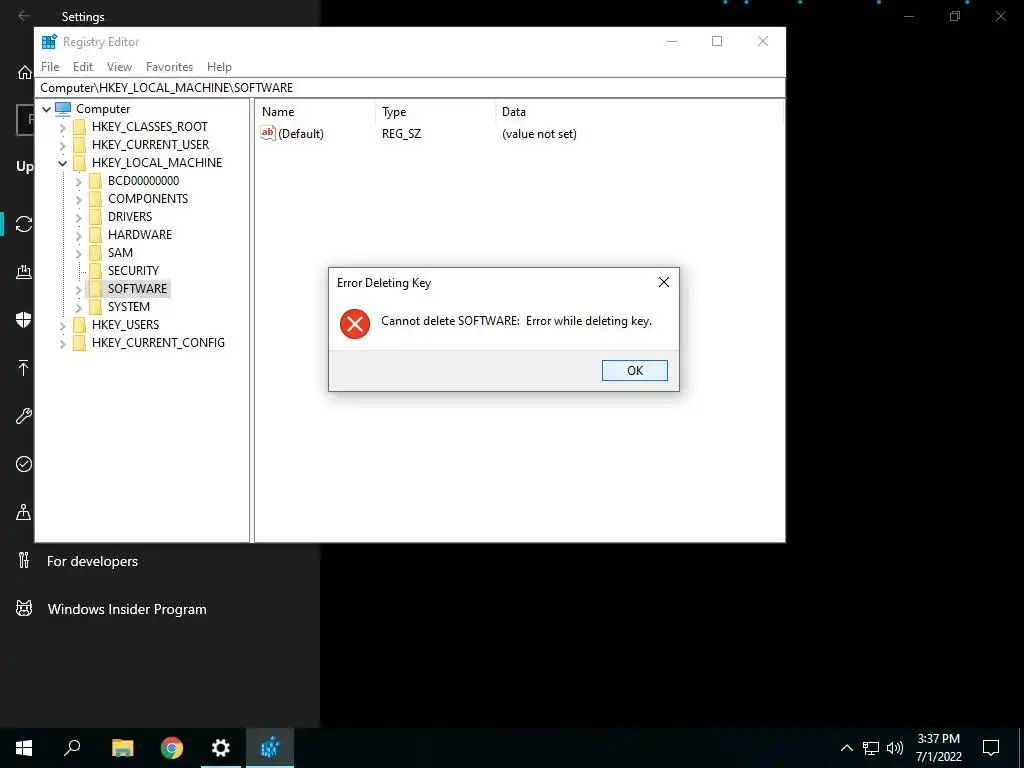Image resolution: width=1024 pixels, height=768 pixels.
Task: Select HKEY_CURRENT_USER folder icon
Action: (80, 144)
